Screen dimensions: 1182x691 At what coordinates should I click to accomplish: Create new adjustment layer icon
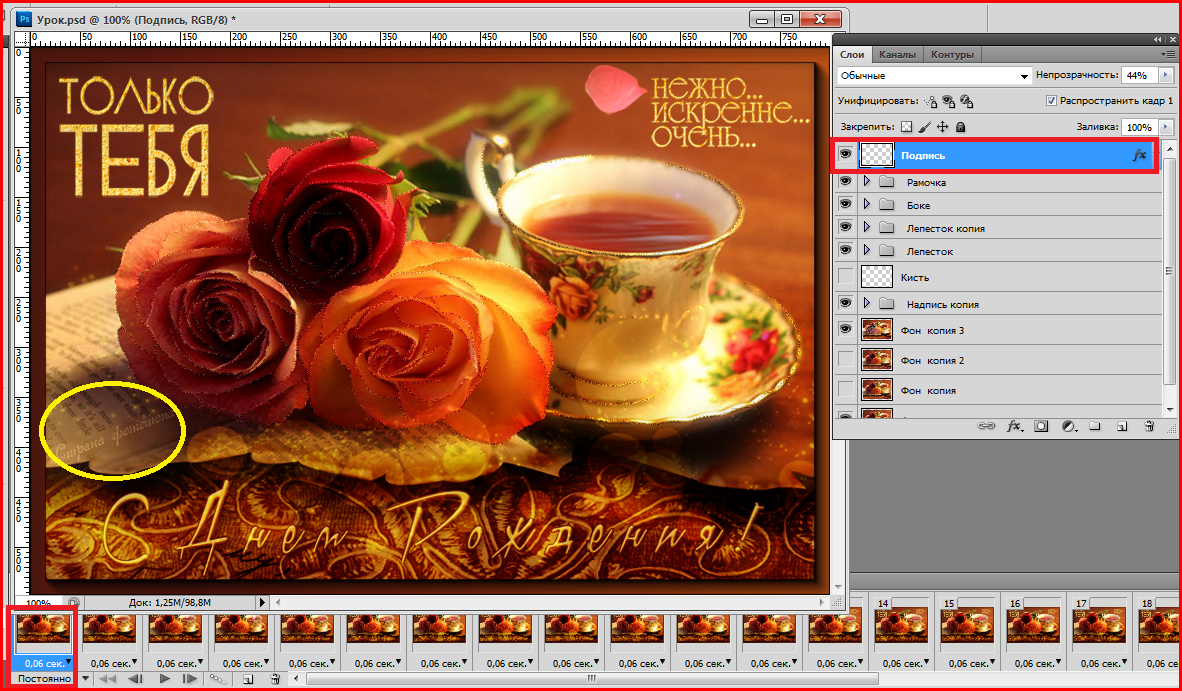tap(1069, 427)
